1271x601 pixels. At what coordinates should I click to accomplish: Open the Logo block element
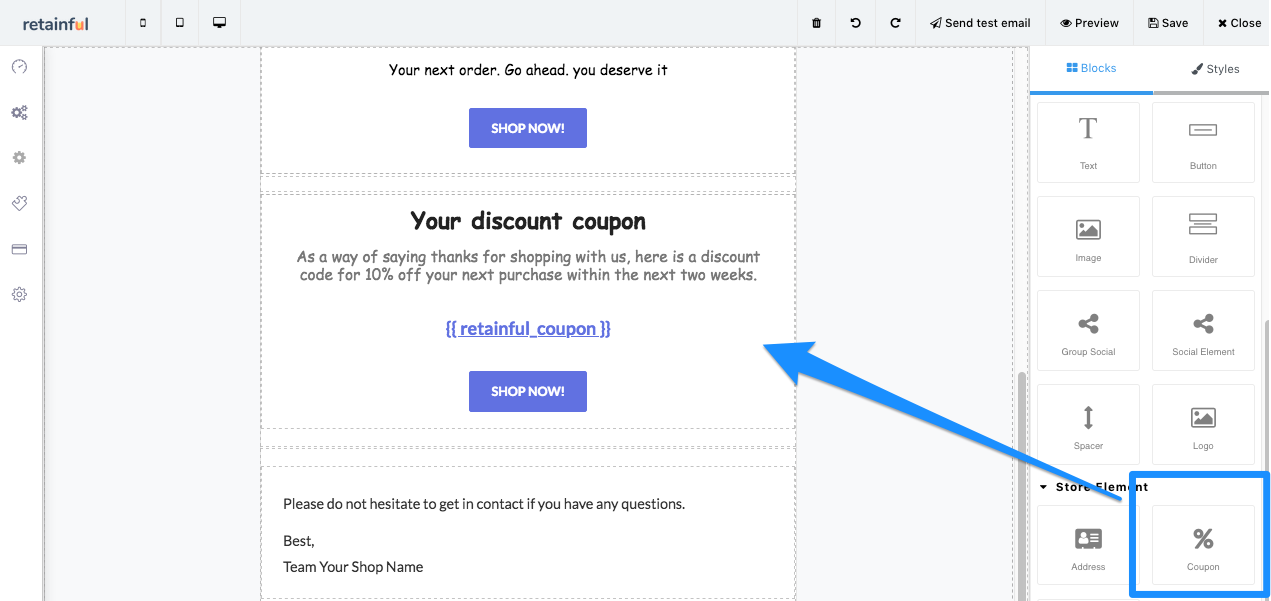pos(1202,424)
